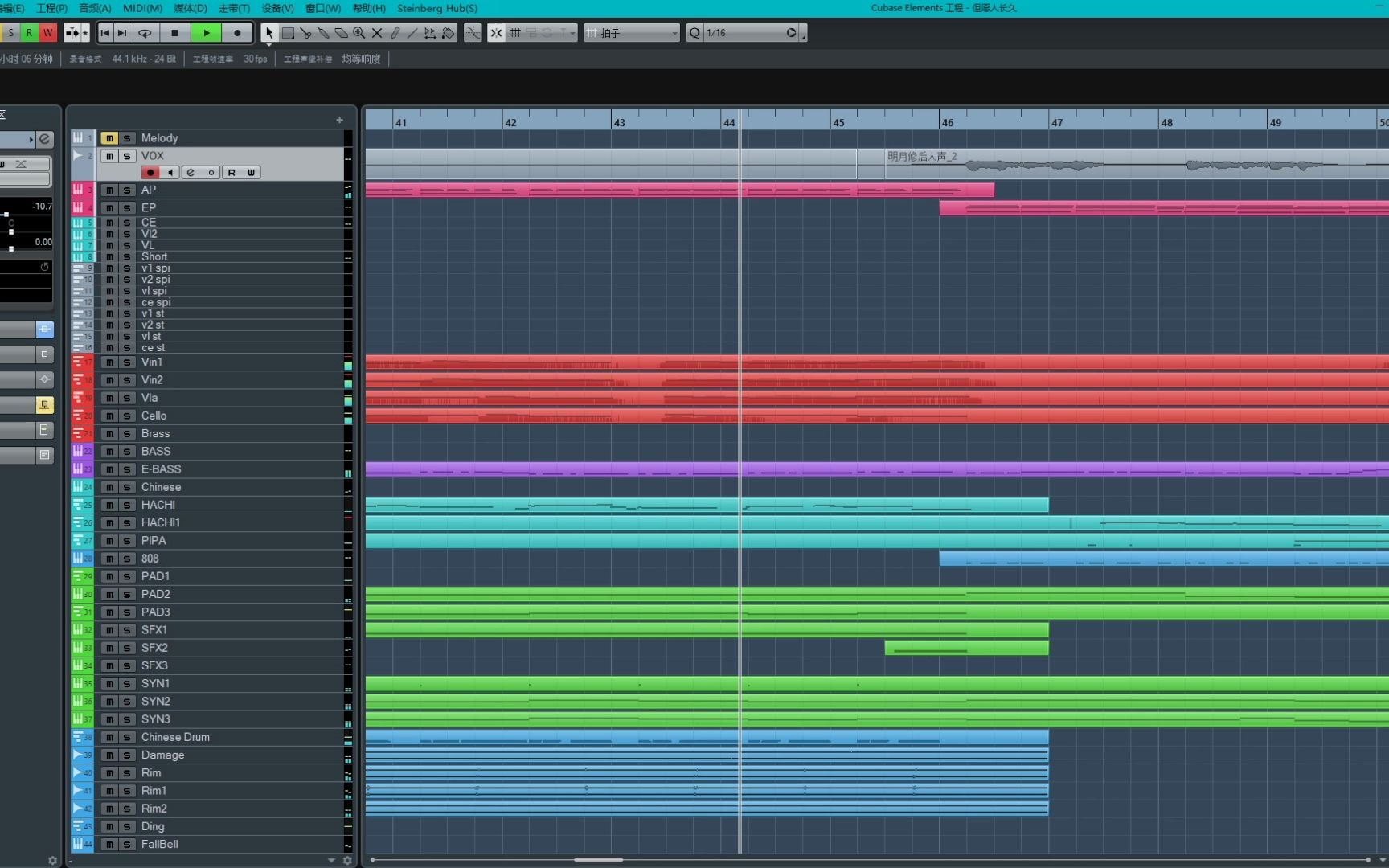Mute the Brass track

pyautogui.click(x=109, y=434)
